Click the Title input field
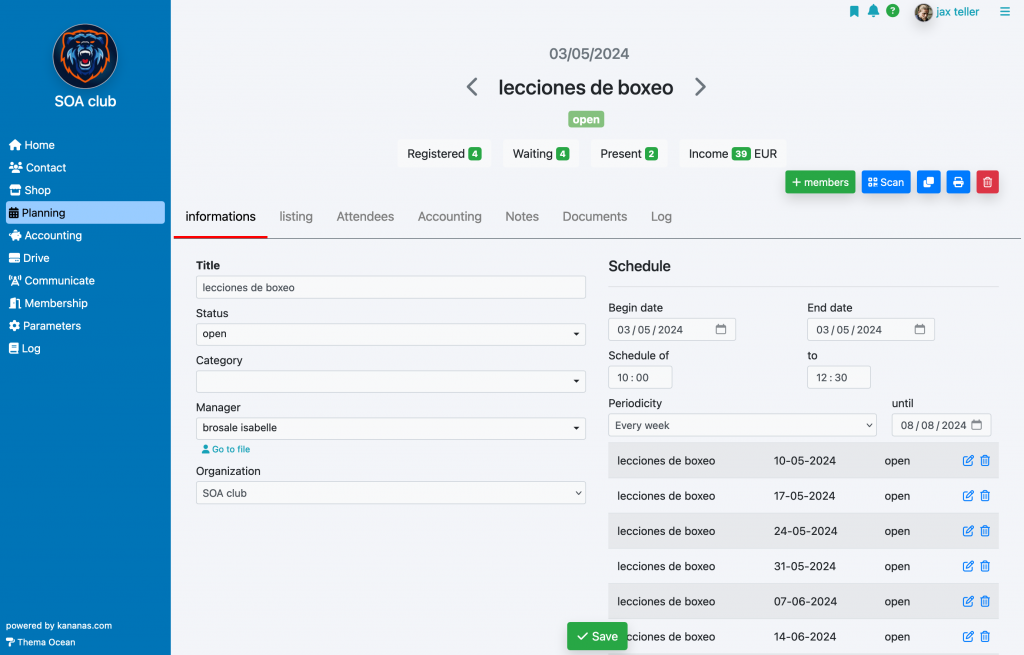The height and width of the screenshot is (655, 1024). click(390, 287)
